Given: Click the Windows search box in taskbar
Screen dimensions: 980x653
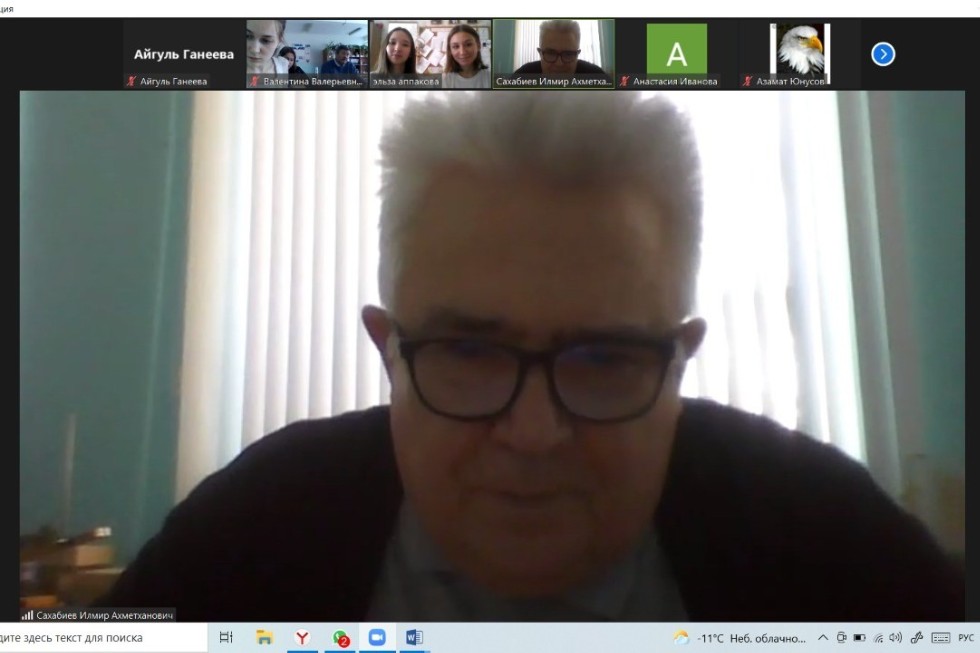Looking at the screenshot, I should tap(100, 637).
